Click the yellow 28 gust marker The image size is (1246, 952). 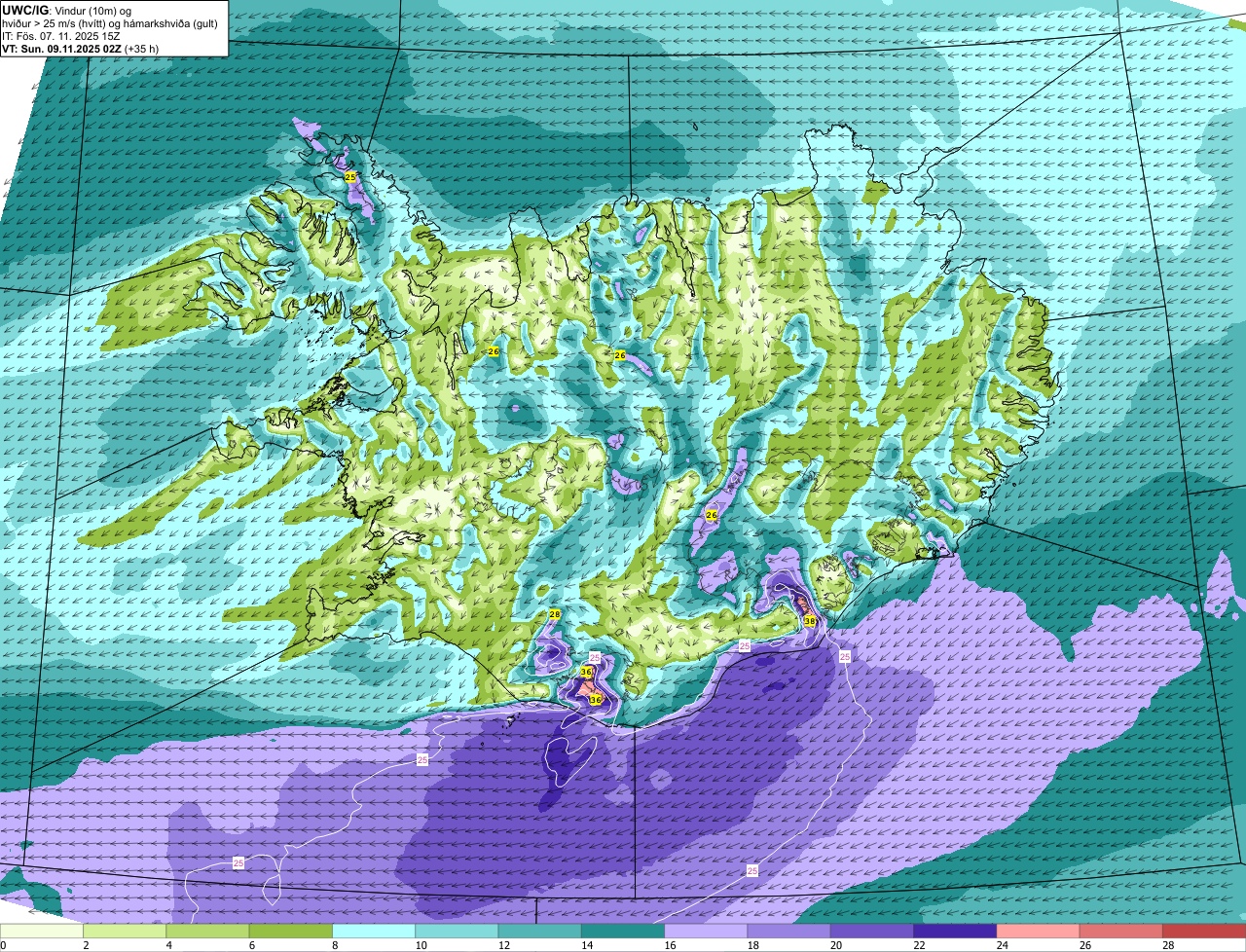coord(555,614)
